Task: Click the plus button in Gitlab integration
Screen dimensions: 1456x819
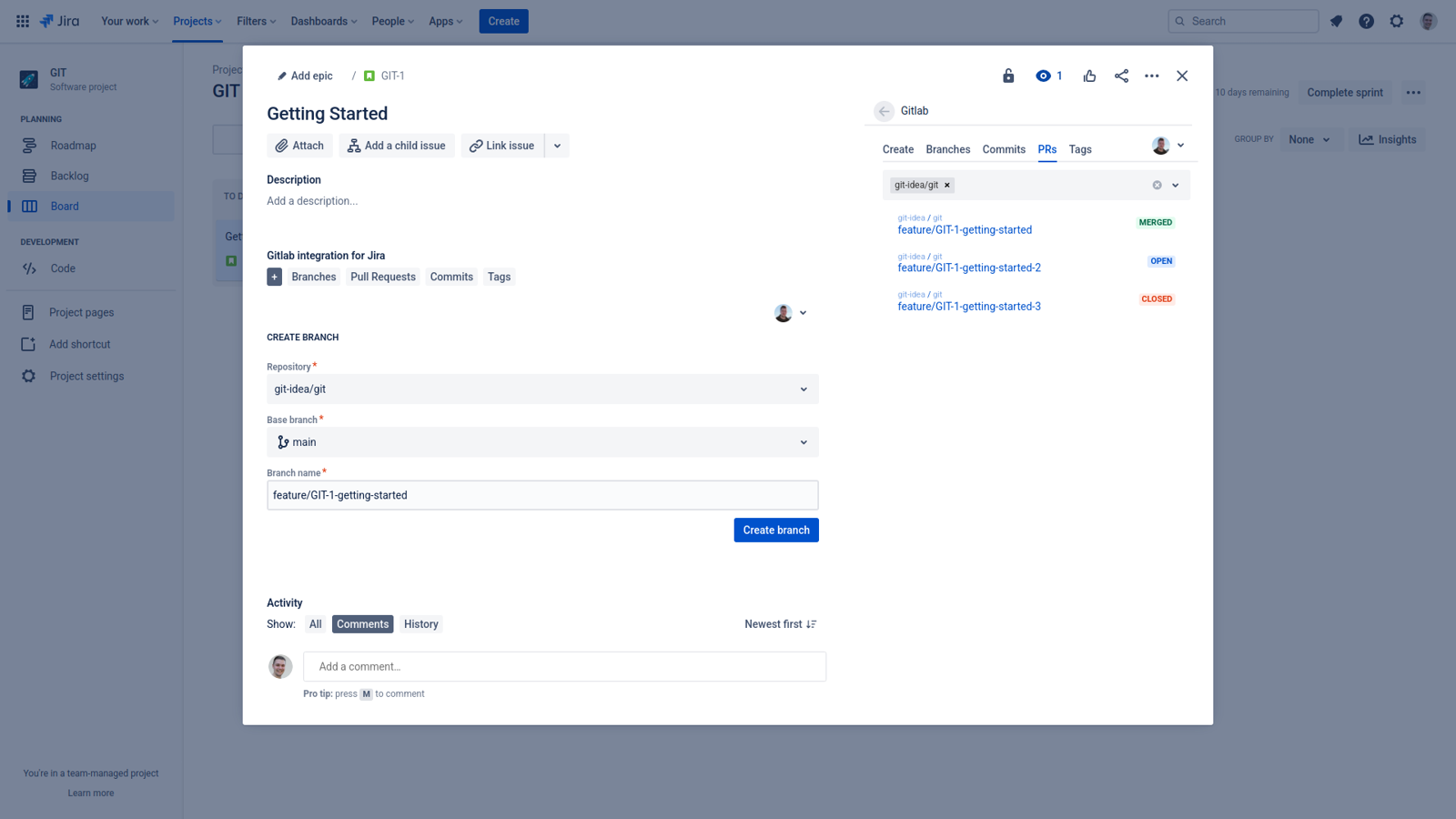Action: click(274, 277)
